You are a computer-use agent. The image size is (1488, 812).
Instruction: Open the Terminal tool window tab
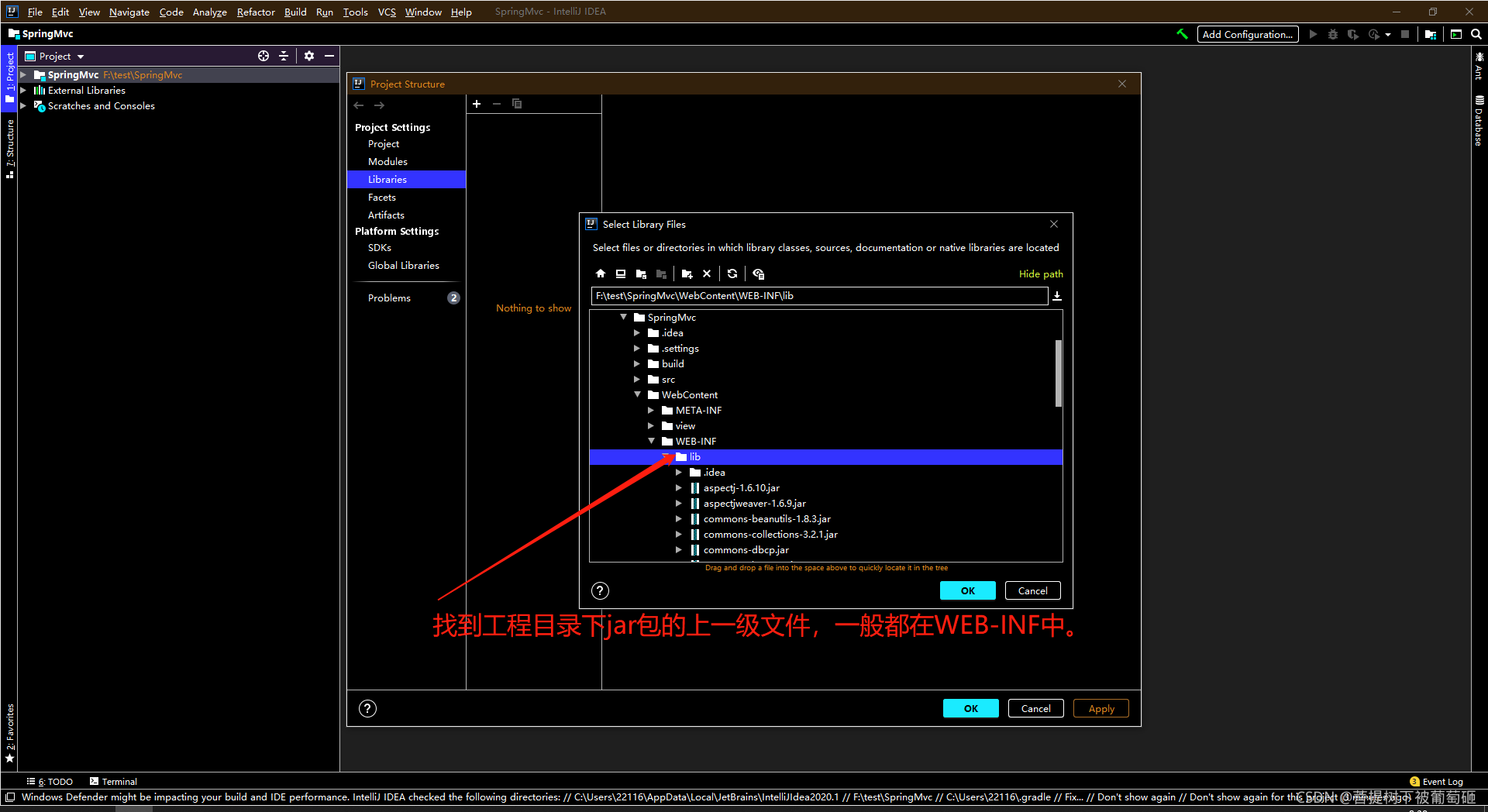click(113, 781)
